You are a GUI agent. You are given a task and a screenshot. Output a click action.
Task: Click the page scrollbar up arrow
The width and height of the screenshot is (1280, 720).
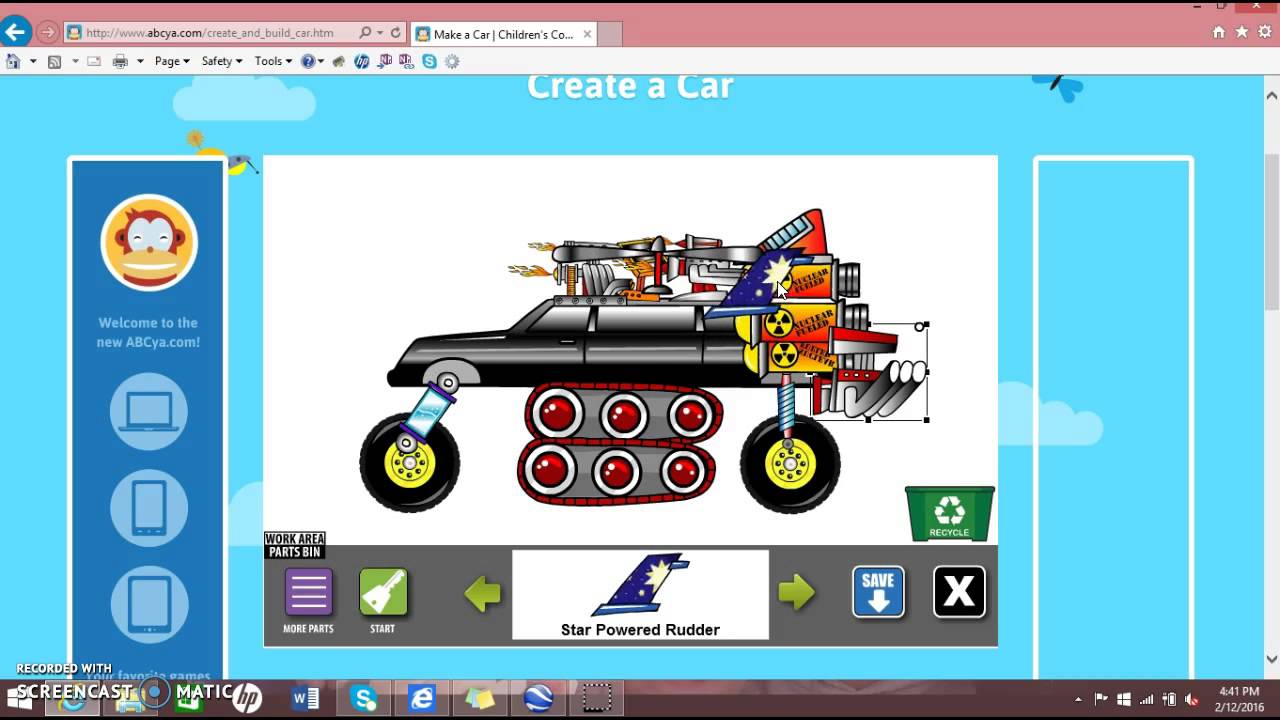coord(1272,96)
